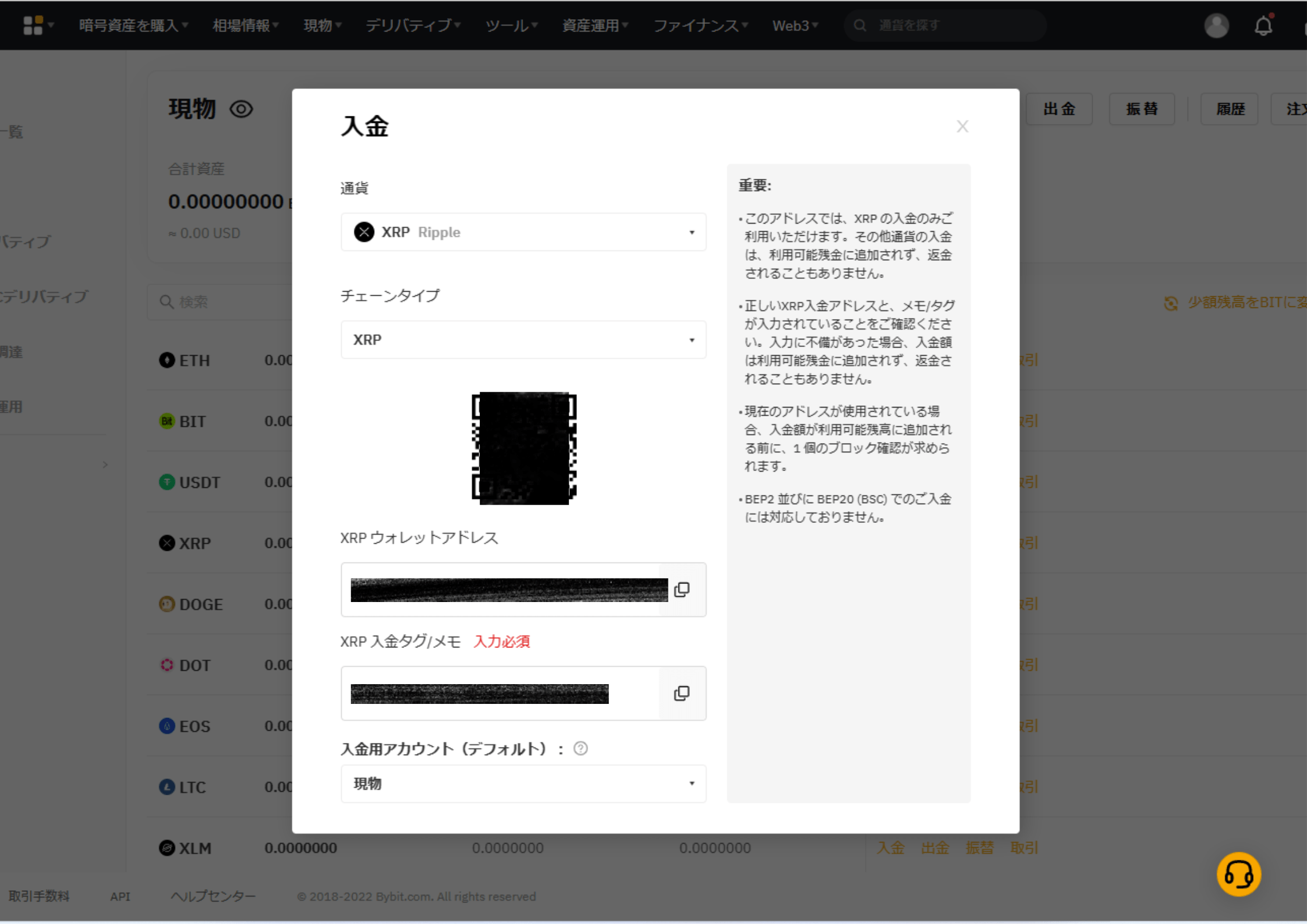
Task: Click the DOT coin icon
Action: tap(167, 664)
